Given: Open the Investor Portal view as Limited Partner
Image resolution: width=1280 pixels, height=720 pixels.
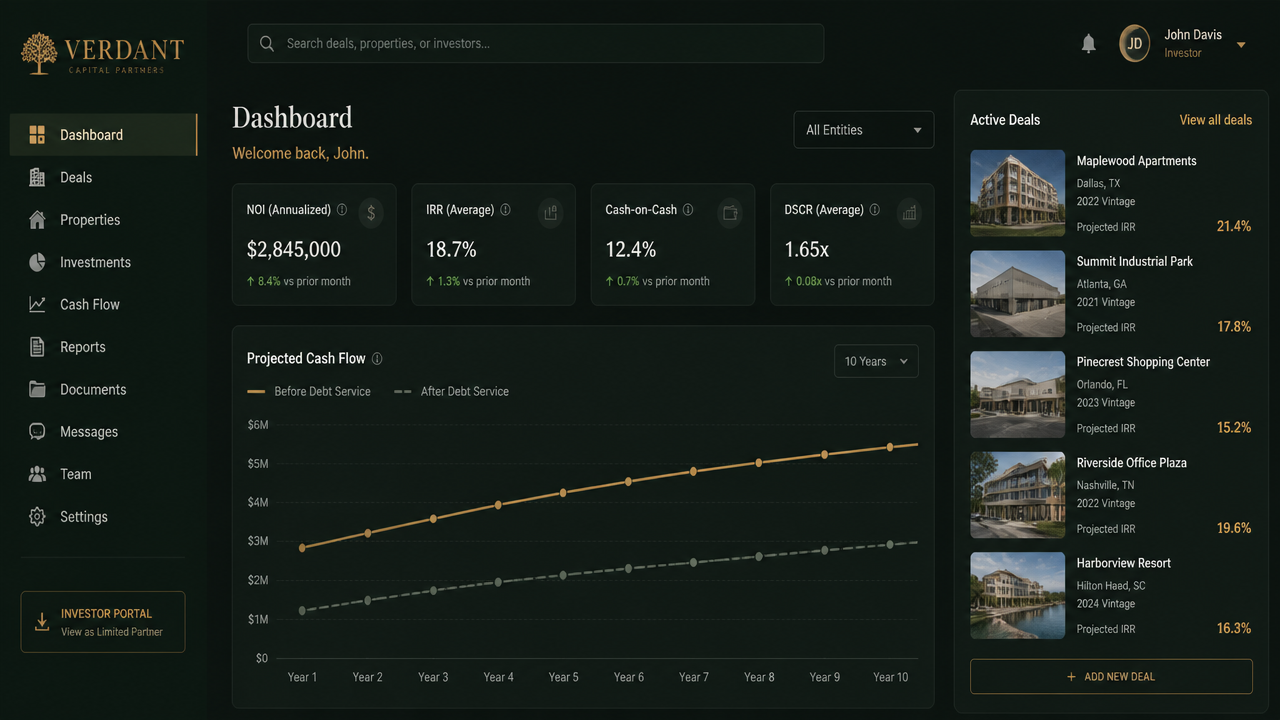Looking at the screenshot, I should 103,622.
